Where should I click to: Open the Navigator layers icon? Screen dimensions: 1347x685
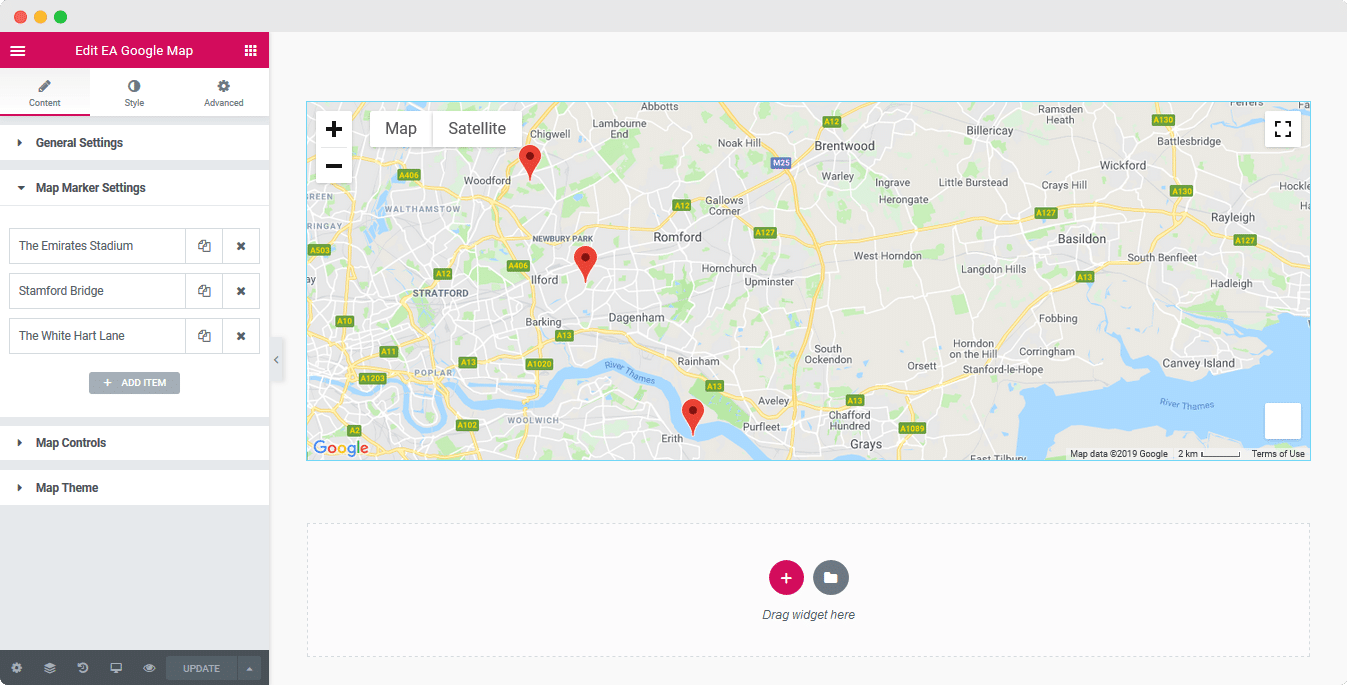pos(49,667)
